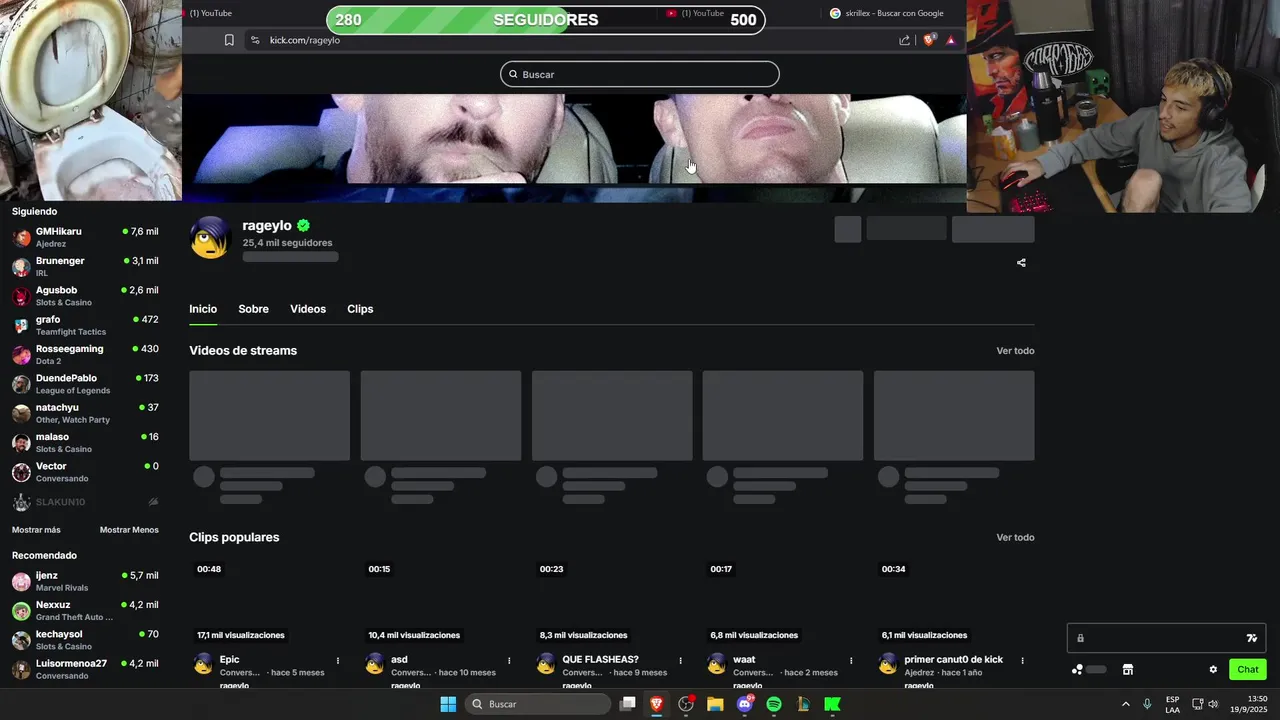Switch to the Videos tab
Image resolution: width=1280 pixels, height=720 pixels.
[x=308, y=309]
